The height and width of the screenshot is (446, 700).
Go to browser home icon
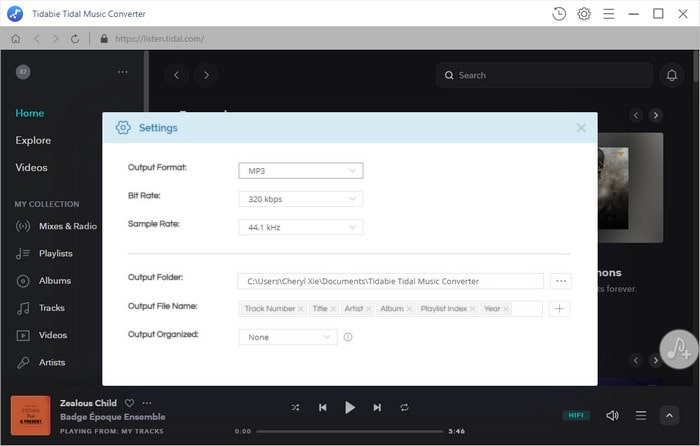16,39
